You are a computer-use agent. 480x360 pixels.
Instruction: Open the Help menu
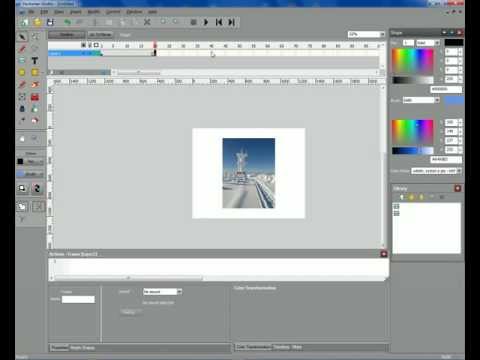coord(152,12)
